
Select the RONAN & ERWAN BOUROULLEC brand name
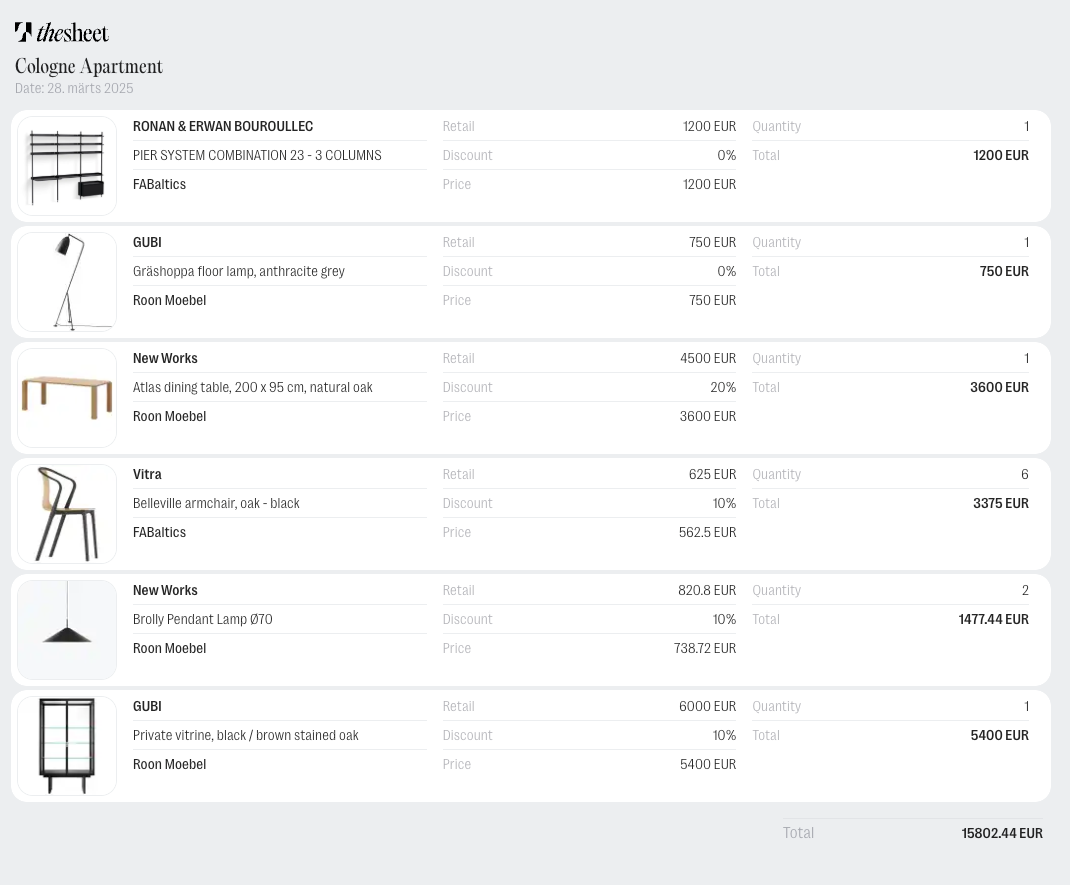click(223, 126)
